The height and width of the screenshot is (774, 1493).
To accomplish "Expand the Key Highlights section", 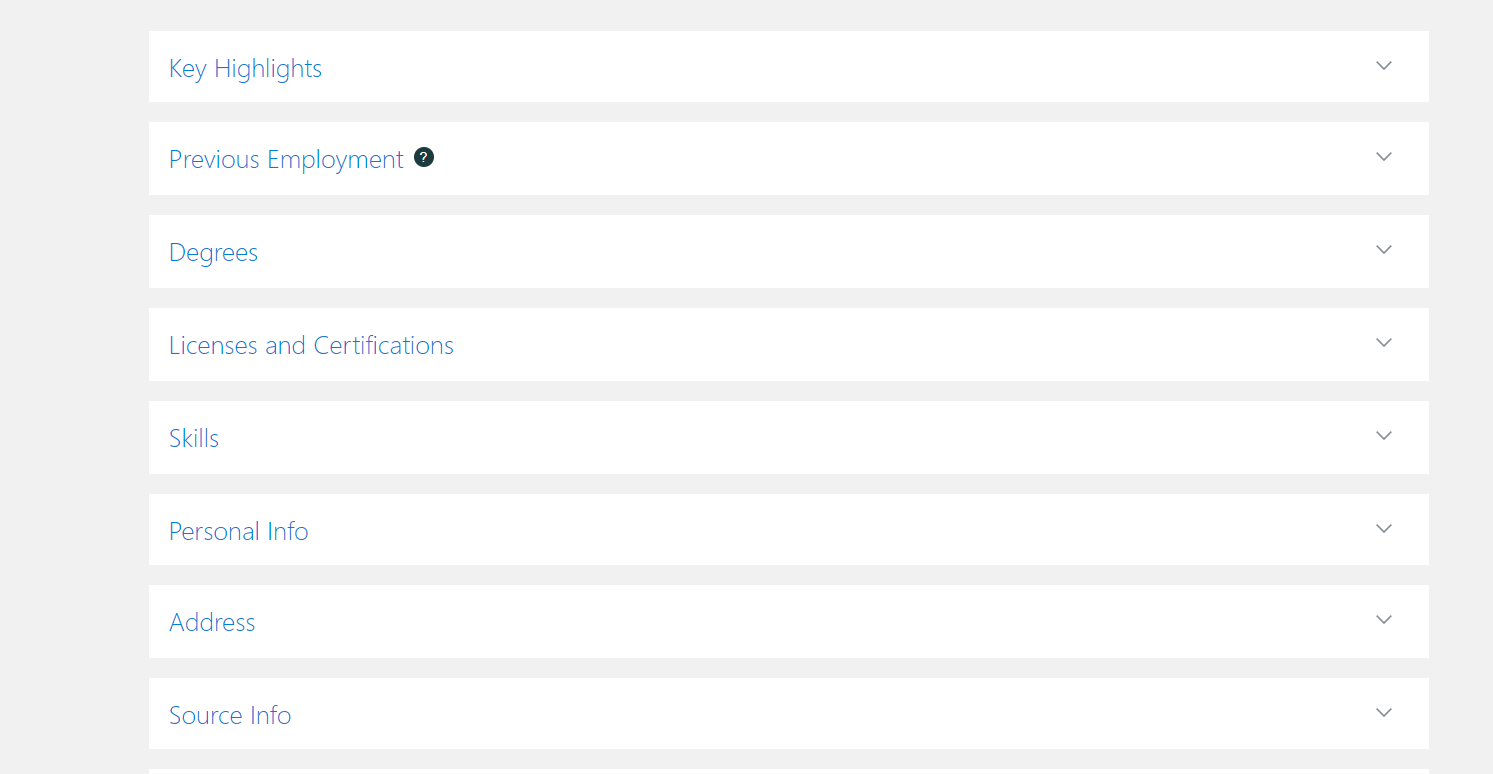I will click(x=1383, y=66).
